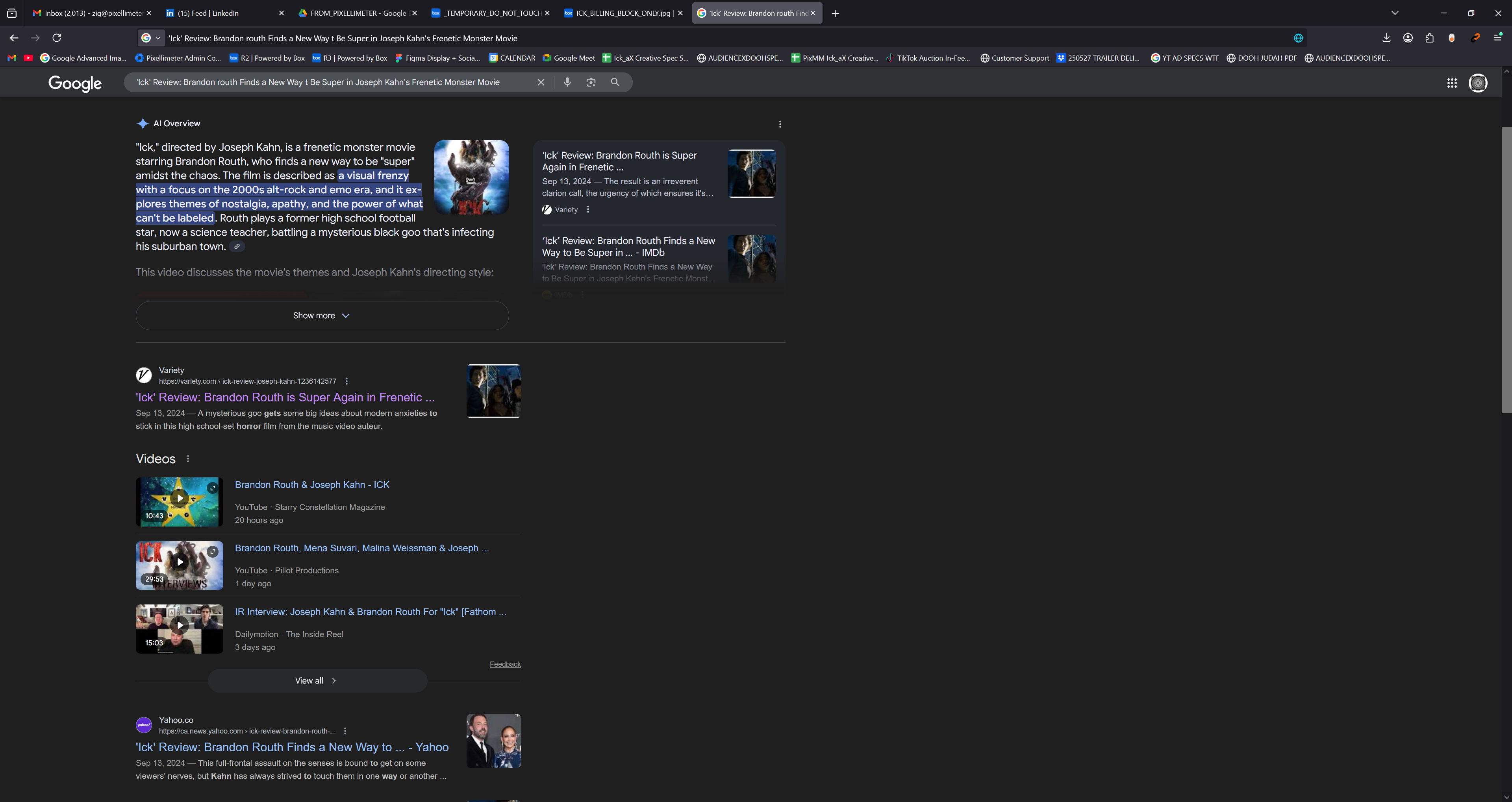Start a voice search with the microphone
Image resolution: width=1512 pixels, height=802 pixels.
coord(567,83)
